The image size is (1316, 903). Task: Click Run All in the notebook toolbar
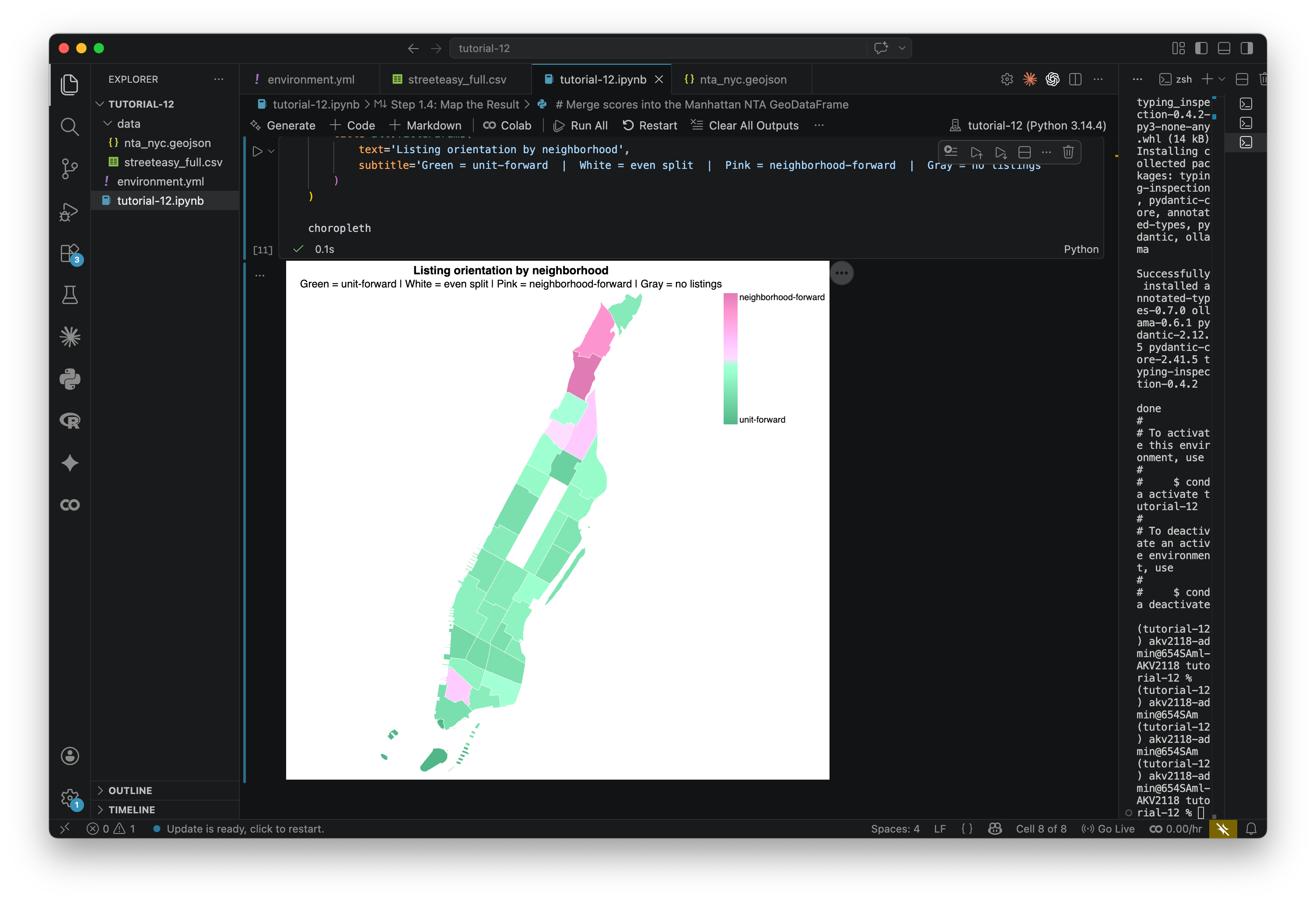pyautogui.click(x=581, y=125)
